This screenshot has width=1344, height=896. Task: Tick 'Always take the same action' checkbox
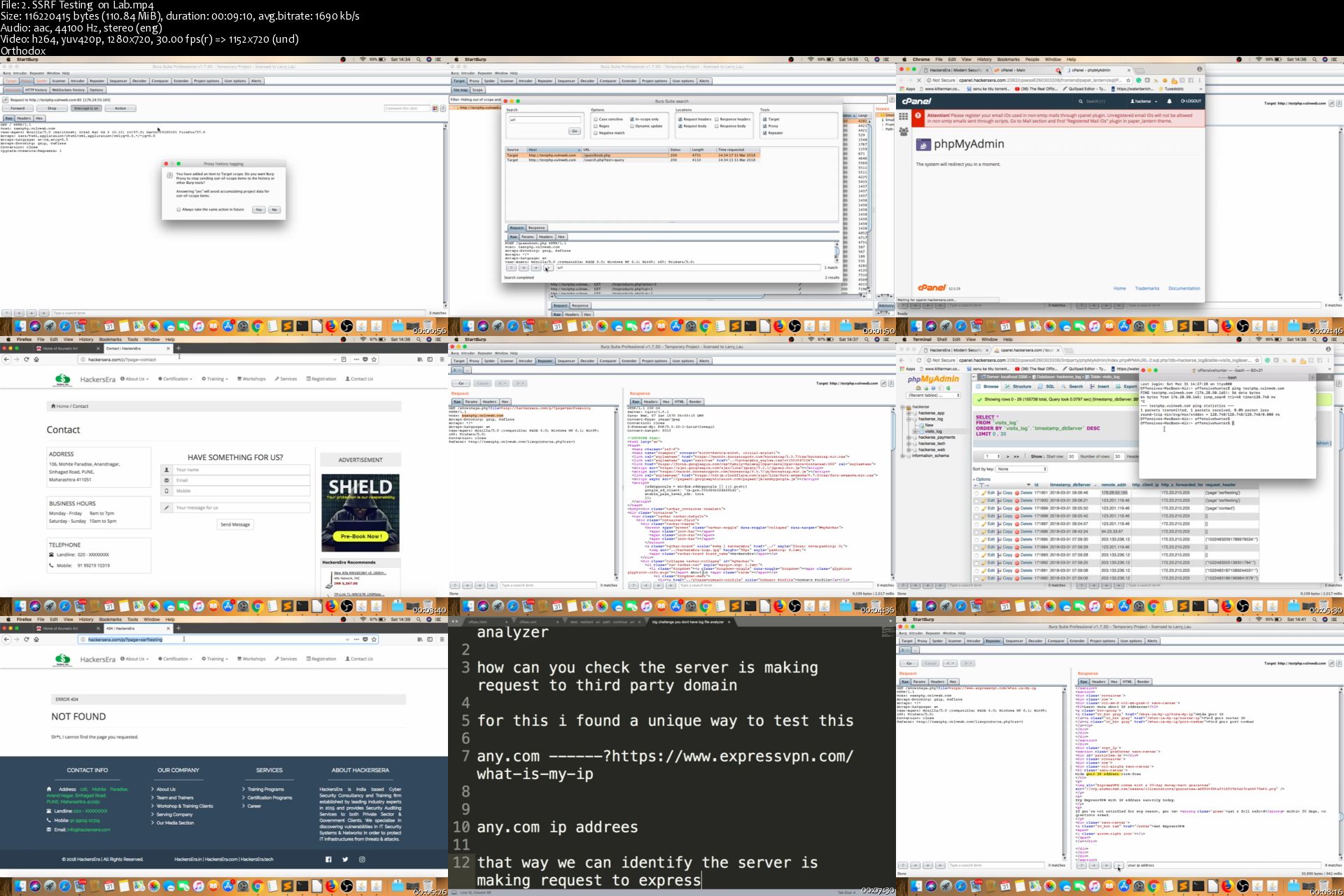(178, 209)
